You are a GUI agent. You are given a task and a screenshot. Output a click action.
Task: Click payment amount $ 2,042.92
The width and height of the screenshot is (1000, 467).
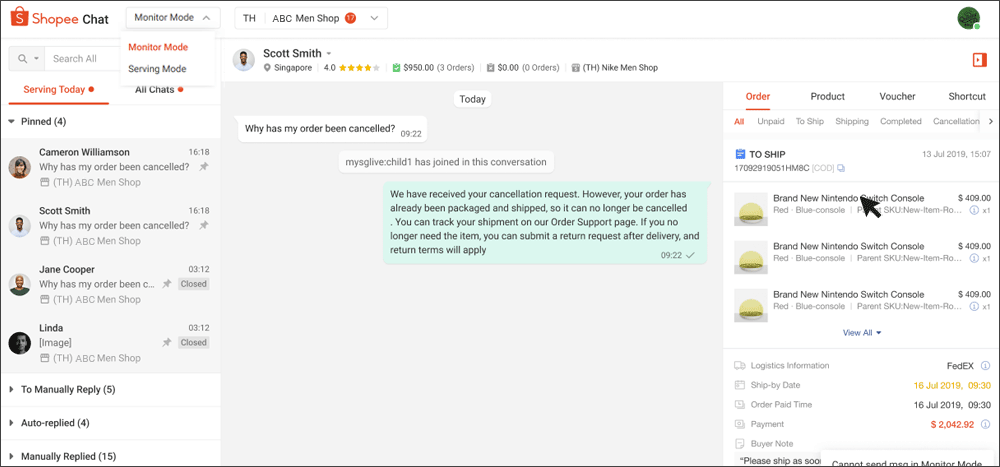click(x=952, y=424)
